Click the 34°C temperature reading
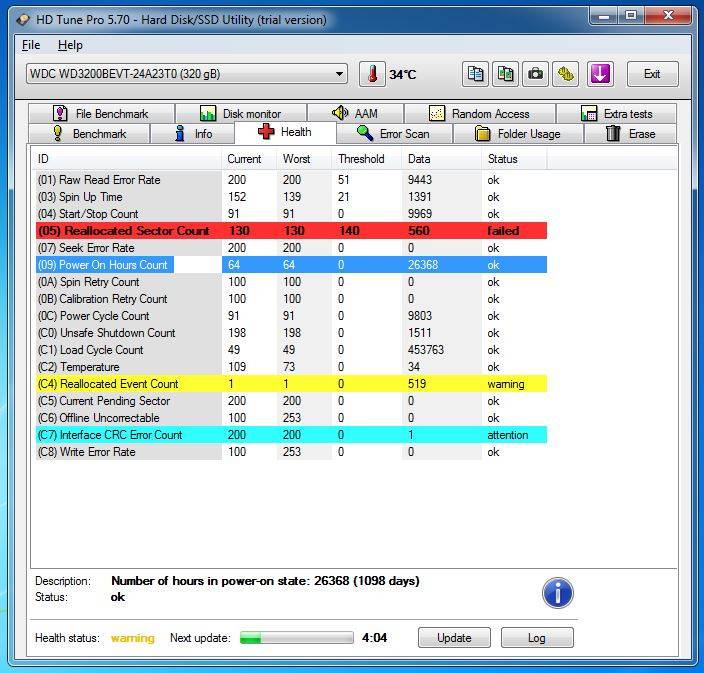704x673 pixels. (x=403, y=75)
